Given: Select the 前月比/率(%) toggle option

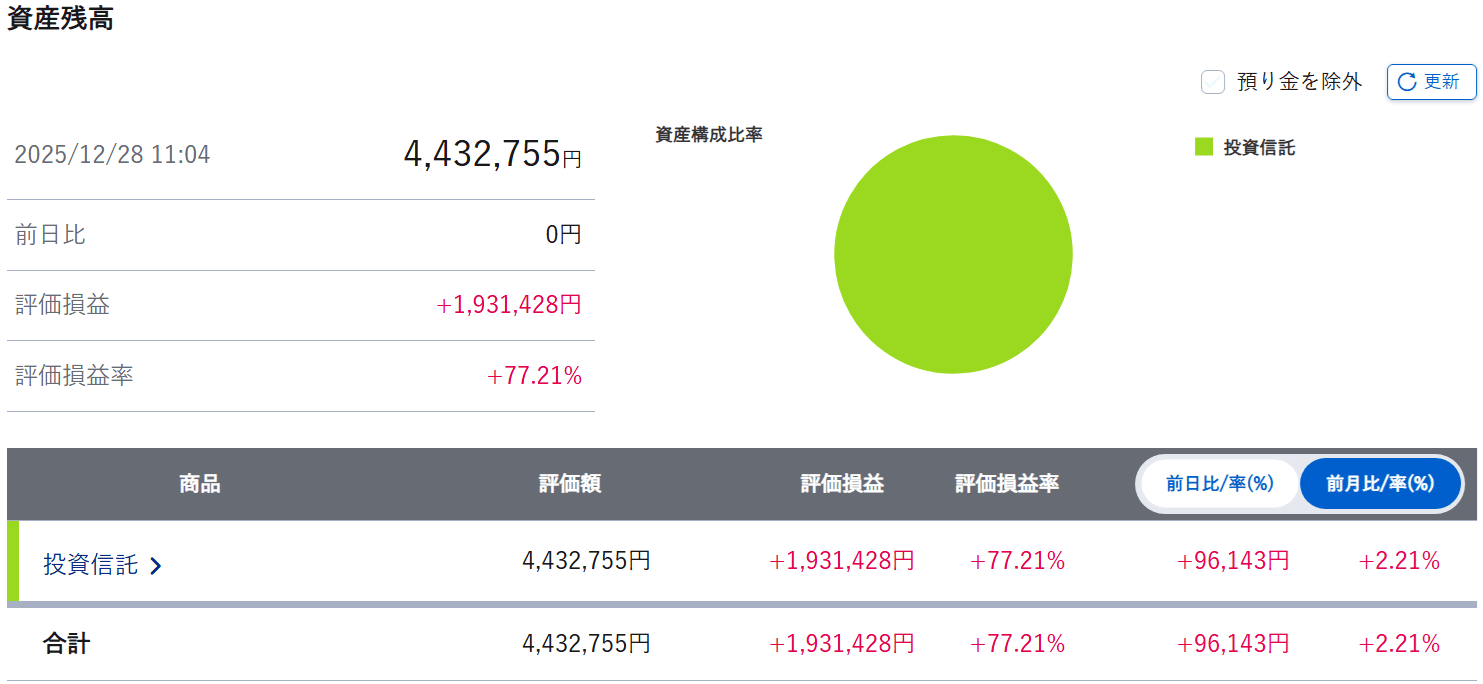Looking at the screenshot, I should 1380,484.
